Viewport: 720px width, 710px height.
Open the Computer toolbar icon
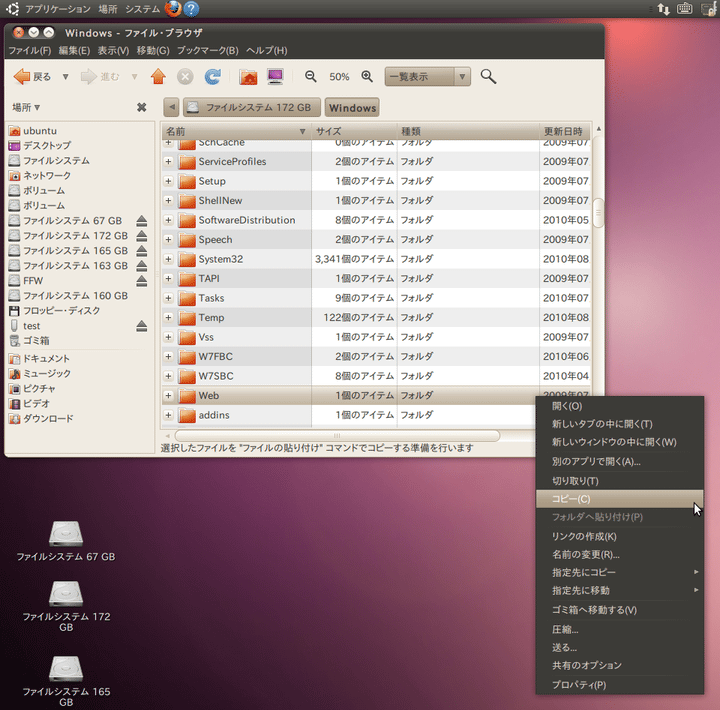[276, 77]
